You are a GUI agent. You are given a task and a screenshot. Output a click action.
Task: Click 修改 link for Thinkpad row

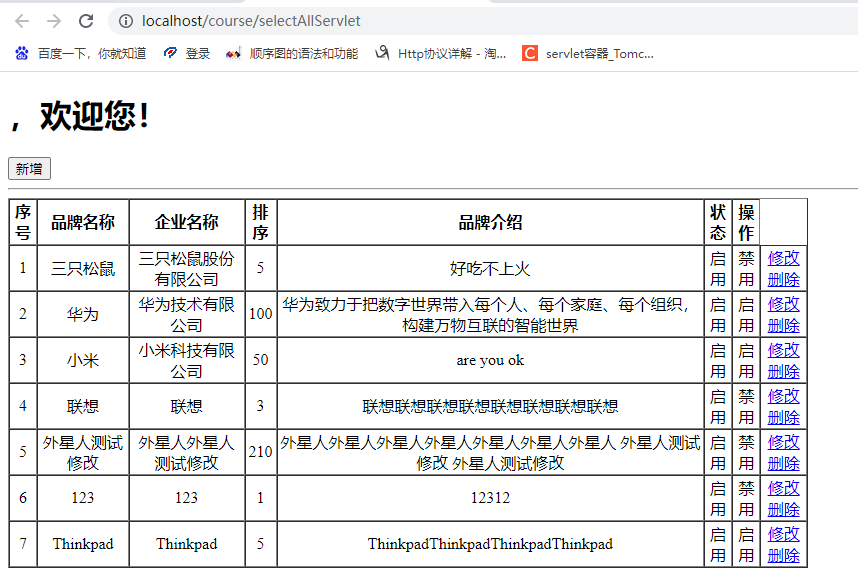pyautogui.click(x=783, y=534)
